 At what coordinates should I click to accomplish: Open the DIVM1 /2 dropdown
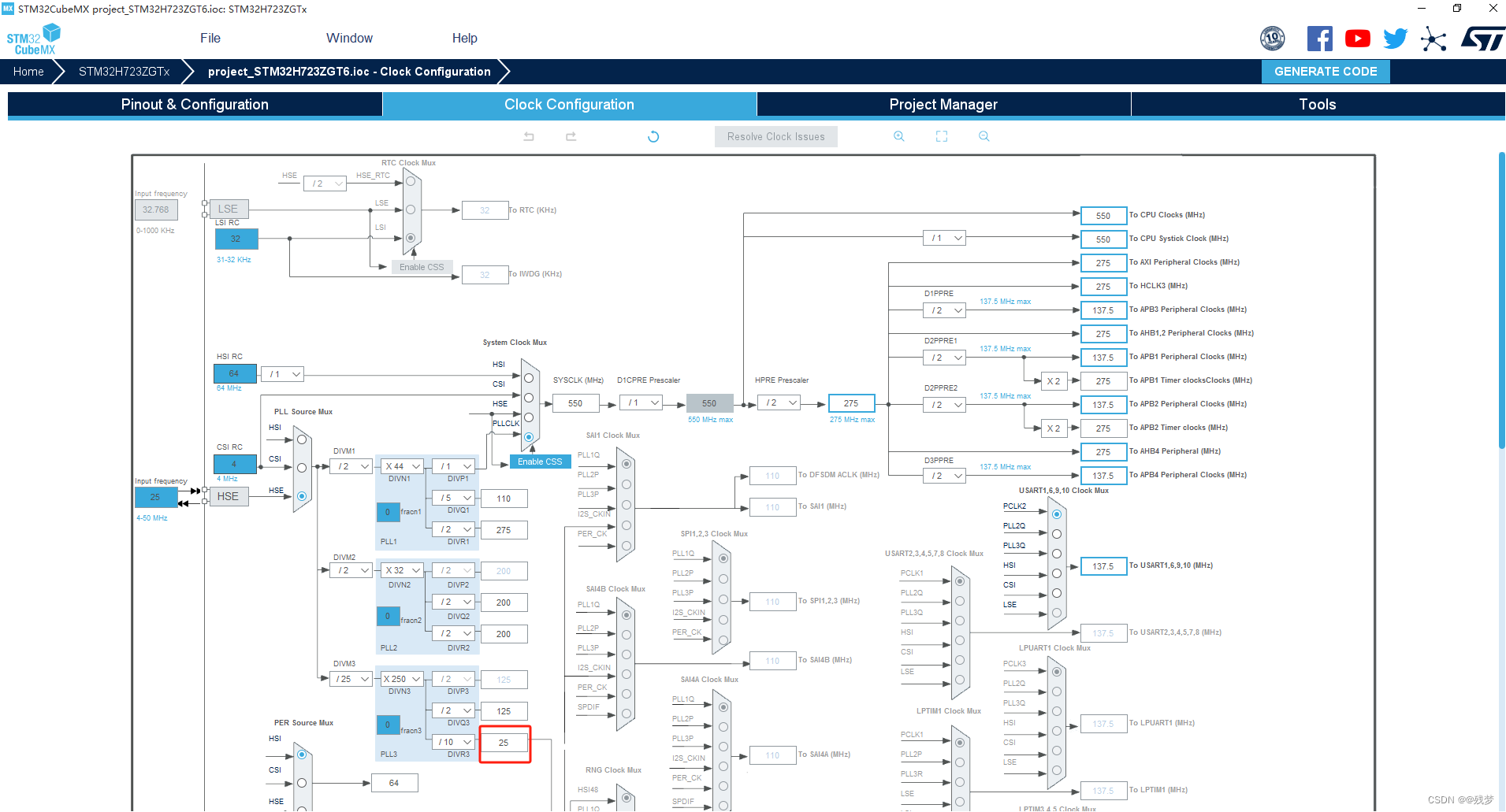(x=351, y=466)
